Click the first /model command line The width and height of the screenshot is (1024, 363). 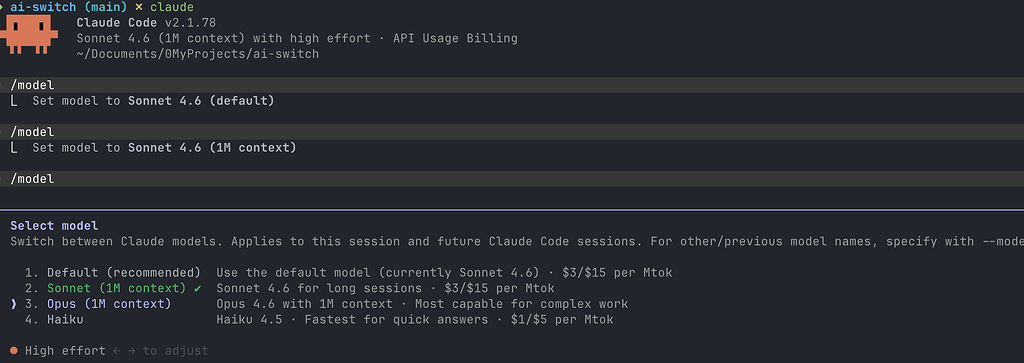(x=512, y=85)
